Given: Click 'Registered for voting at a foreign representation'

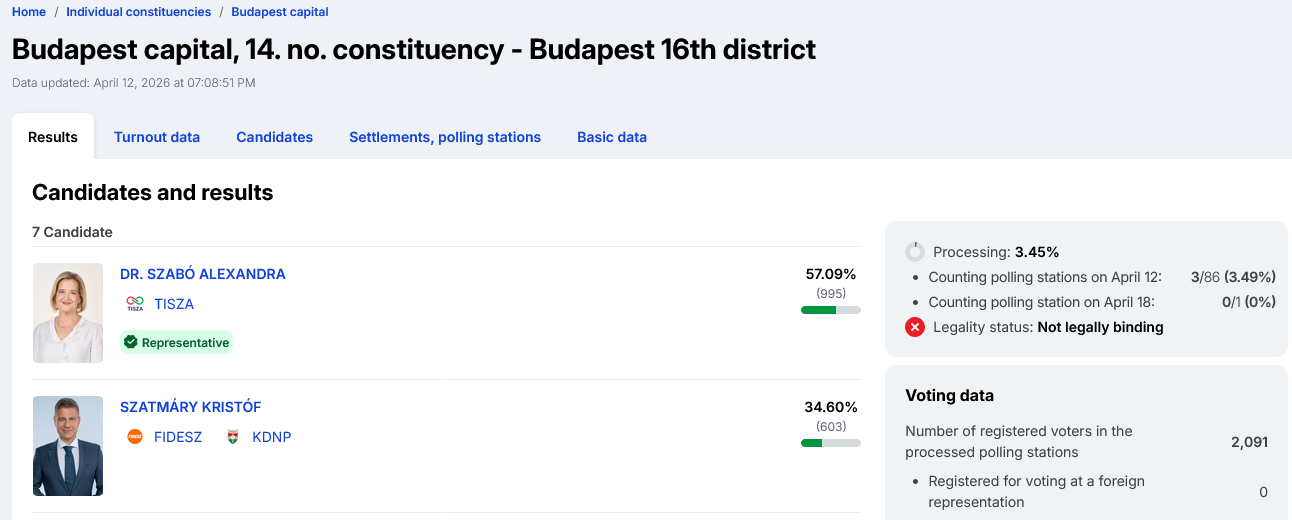Looking at the screenshot, I should [x=1036, y=492].
